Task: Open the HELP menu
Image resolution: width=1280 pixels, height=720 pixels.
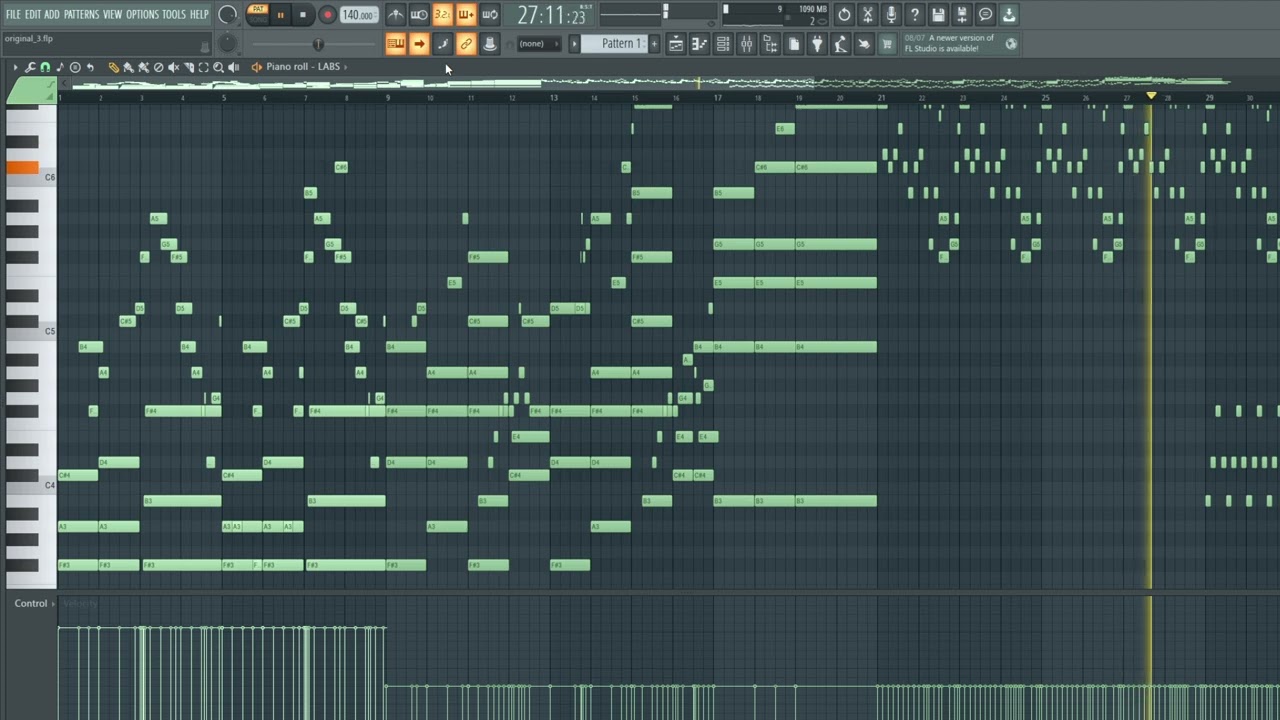Action: point(199,14)
